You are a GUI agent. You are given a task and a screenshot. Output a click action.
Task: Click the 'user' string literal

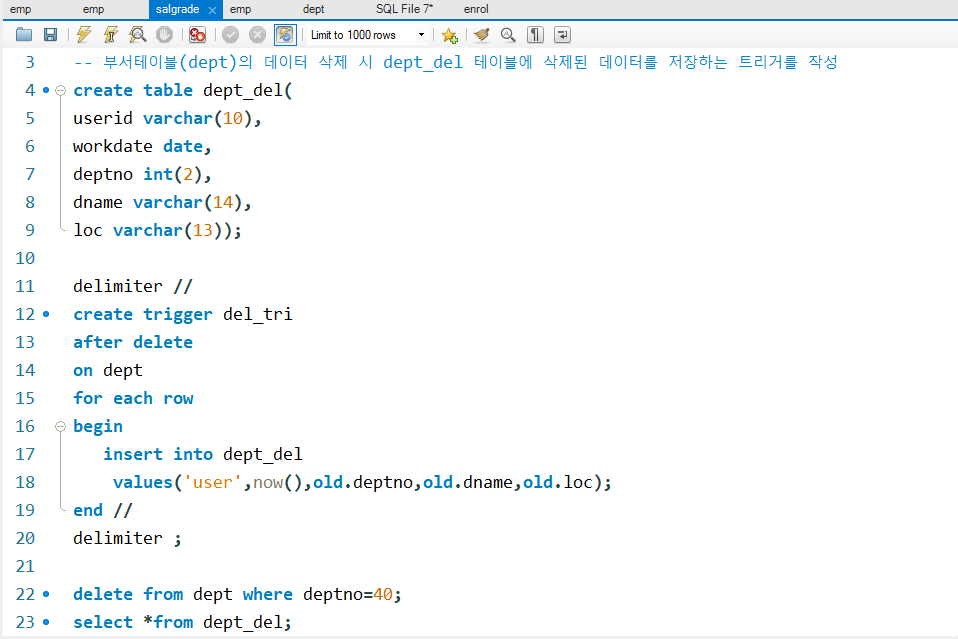[213, 482]
